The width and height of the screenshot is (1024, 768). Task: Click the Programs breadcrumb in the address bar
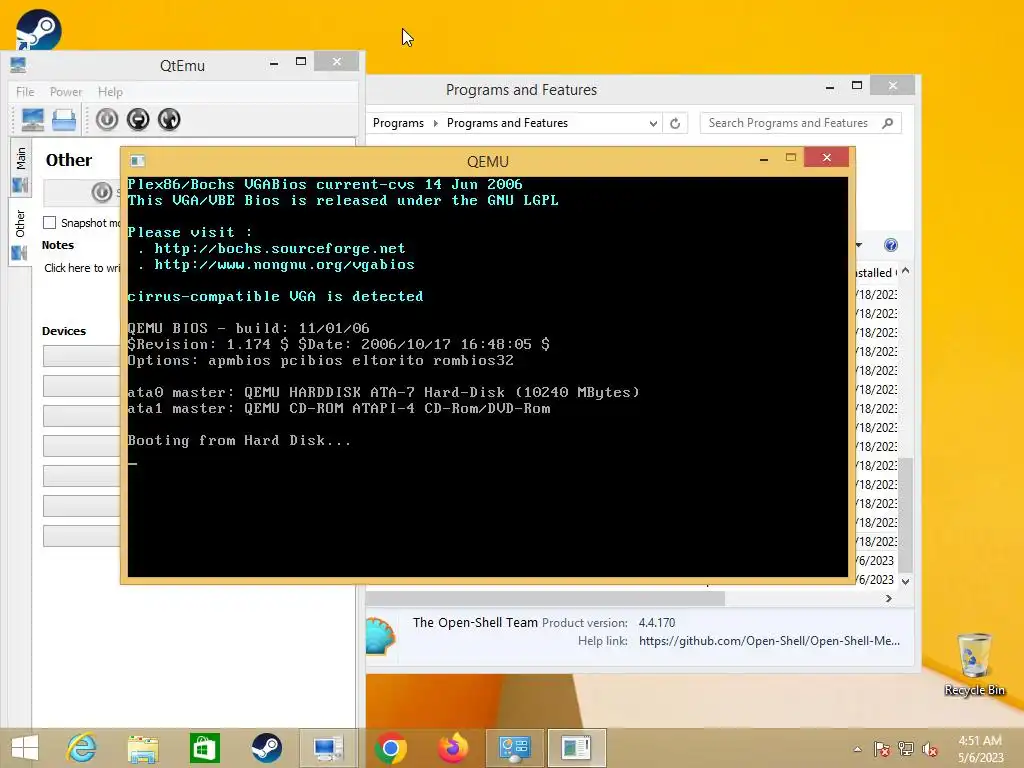point(398,123)
